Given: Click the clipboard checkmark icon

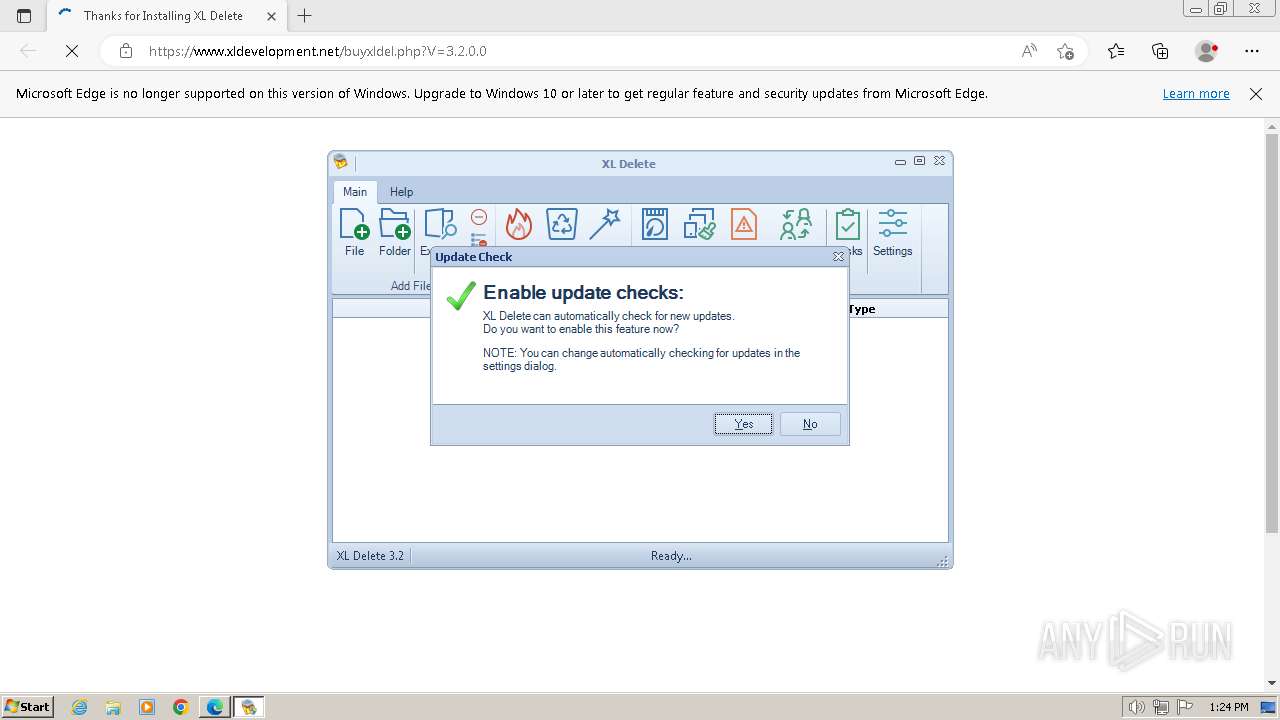Looking at the screenshot, I should coord(848,224).
